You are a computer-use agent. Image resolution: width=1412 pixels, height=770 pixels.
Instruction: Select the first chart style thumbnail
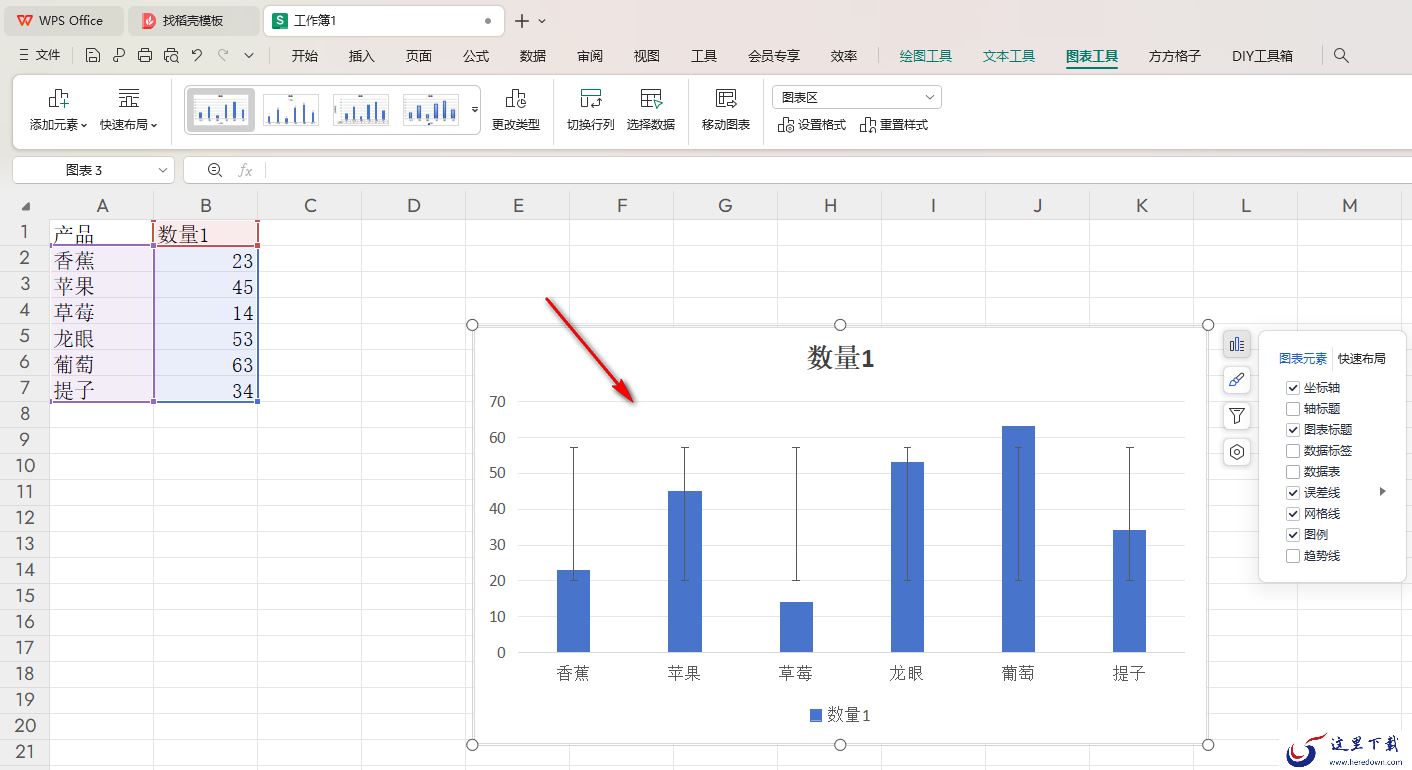(221, 110)
